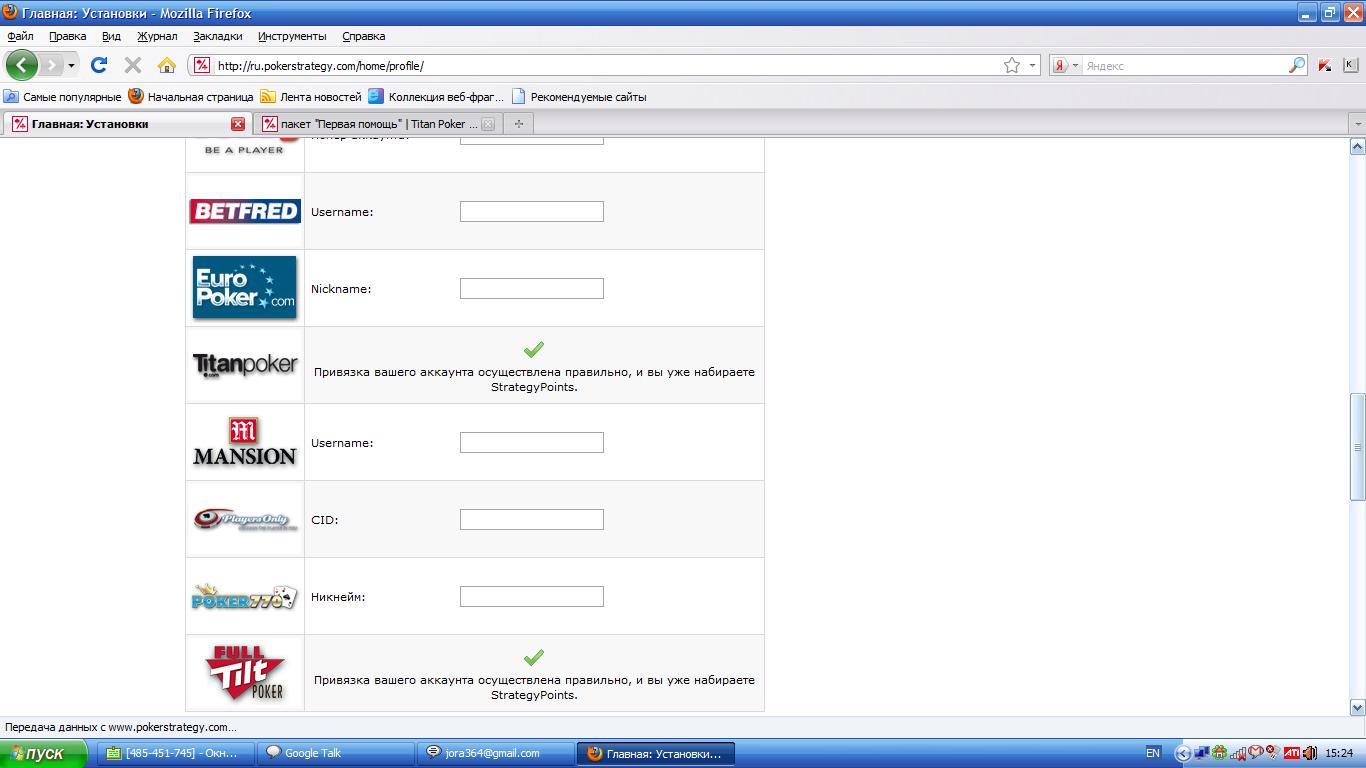The image size is (1366, 768).
Task: Open the Журнал menu
Action: click(x=157, y=36)
